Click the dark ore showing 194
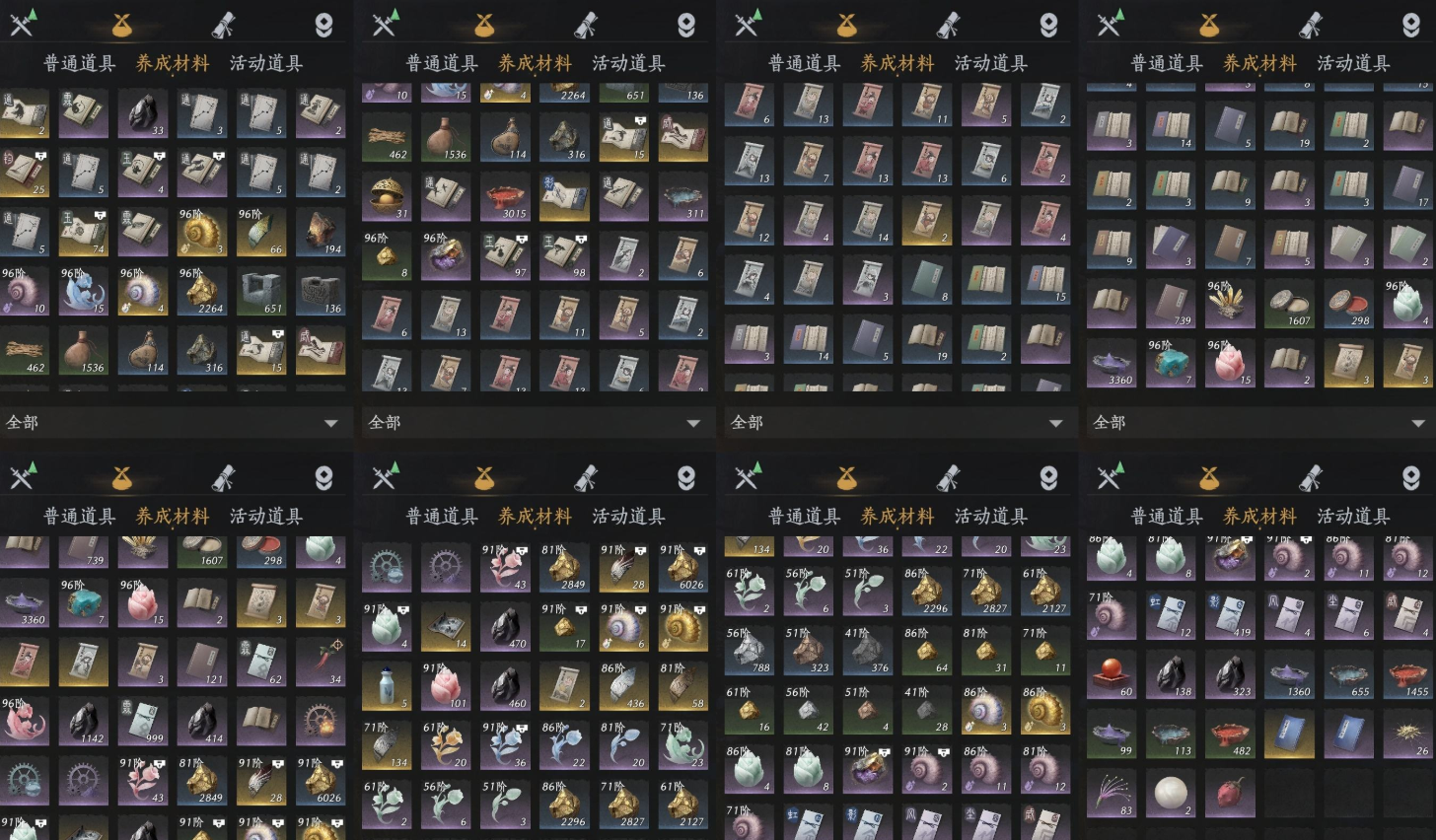Screen dimensions: 1436x840 coord(321,233)
